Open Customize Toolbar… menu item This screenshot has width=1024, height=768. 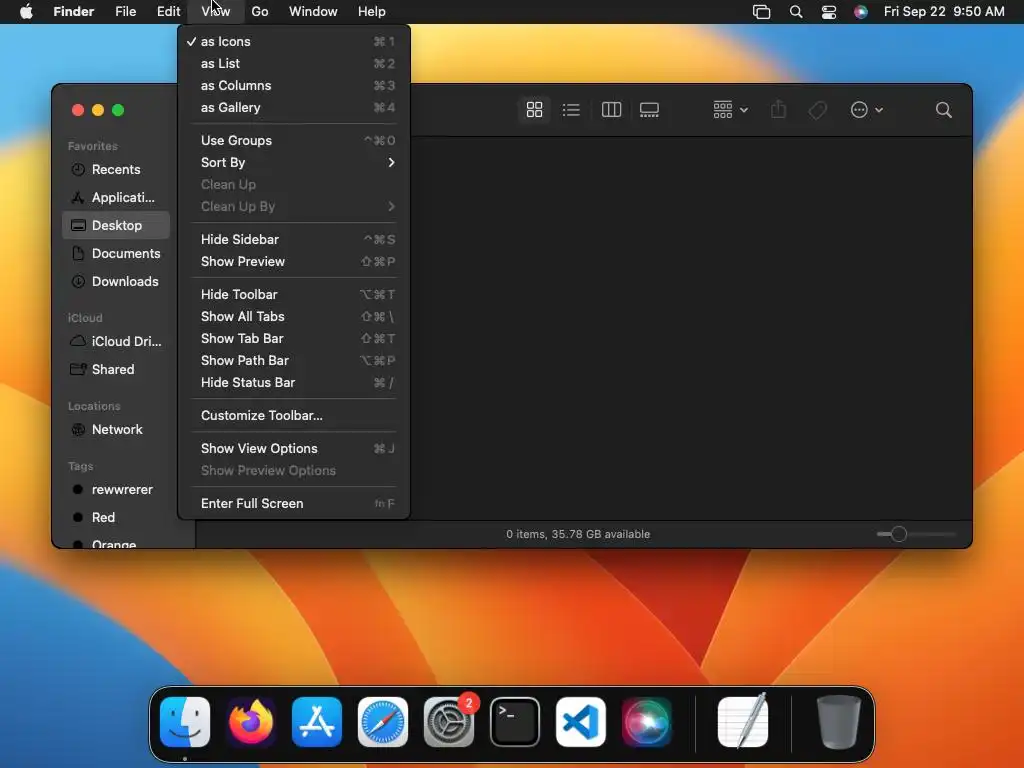click(x=294, y=416)
